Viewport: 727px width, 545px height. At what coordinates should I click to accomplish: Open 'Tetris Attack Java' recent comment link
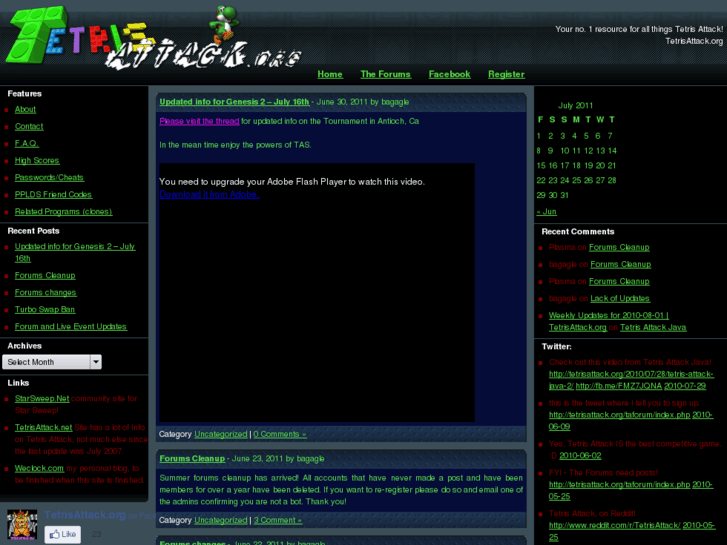(x=653, y=327)
